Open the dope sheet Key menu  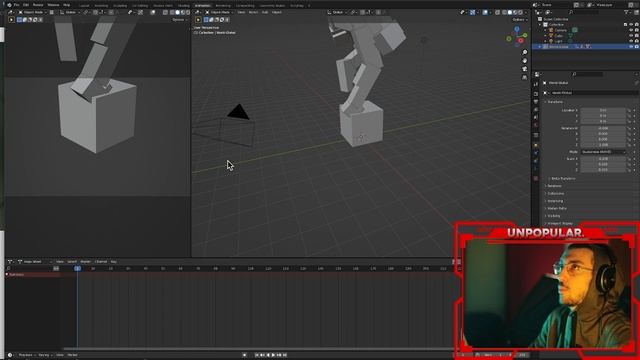(113, 262)
